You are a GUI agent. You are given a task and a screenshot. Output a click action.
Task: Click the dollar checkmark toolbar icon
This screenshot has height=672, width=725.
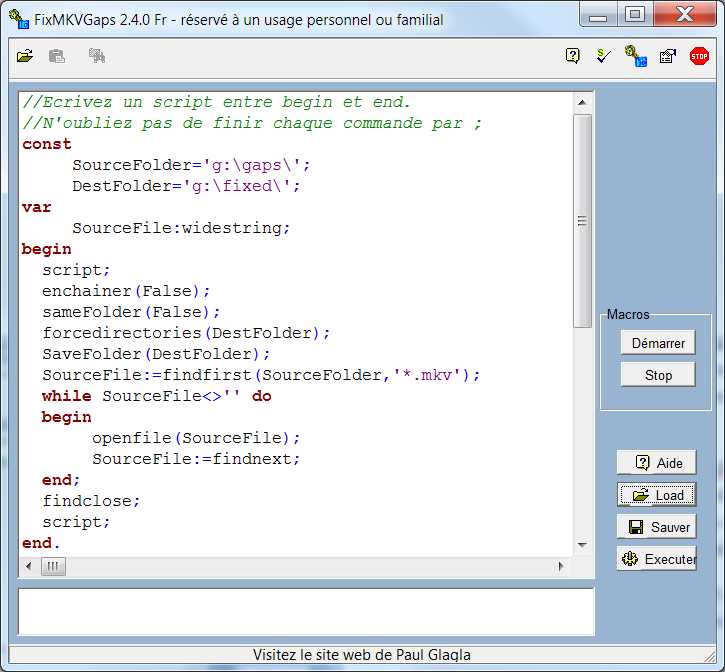pyautogui.click(x=603, y=57)
